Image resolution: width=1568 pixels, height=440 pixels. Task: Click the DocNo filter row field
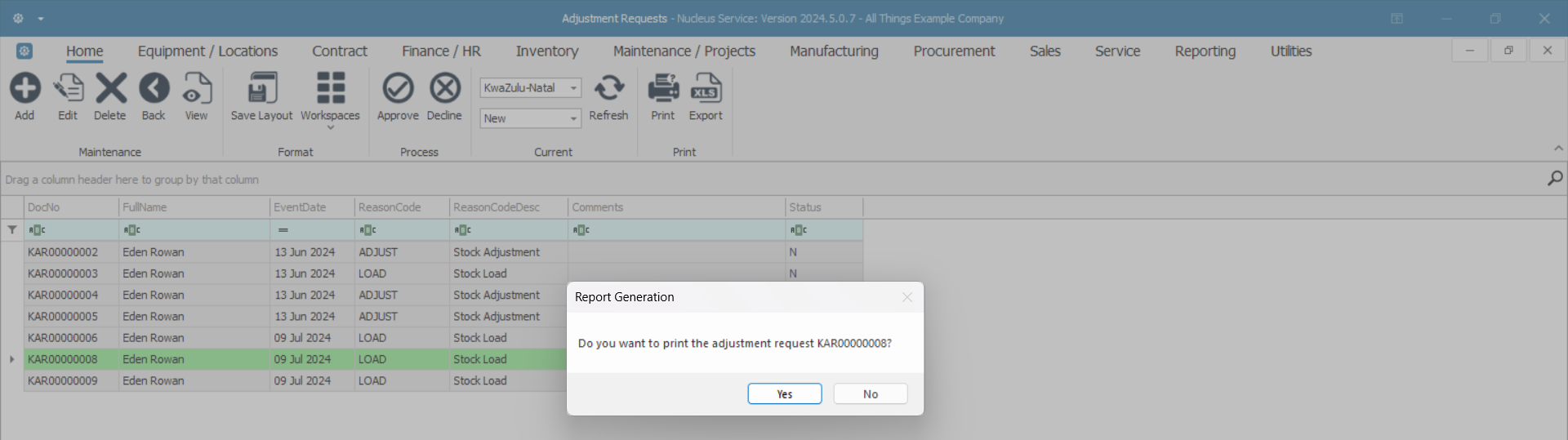[73, 230]
